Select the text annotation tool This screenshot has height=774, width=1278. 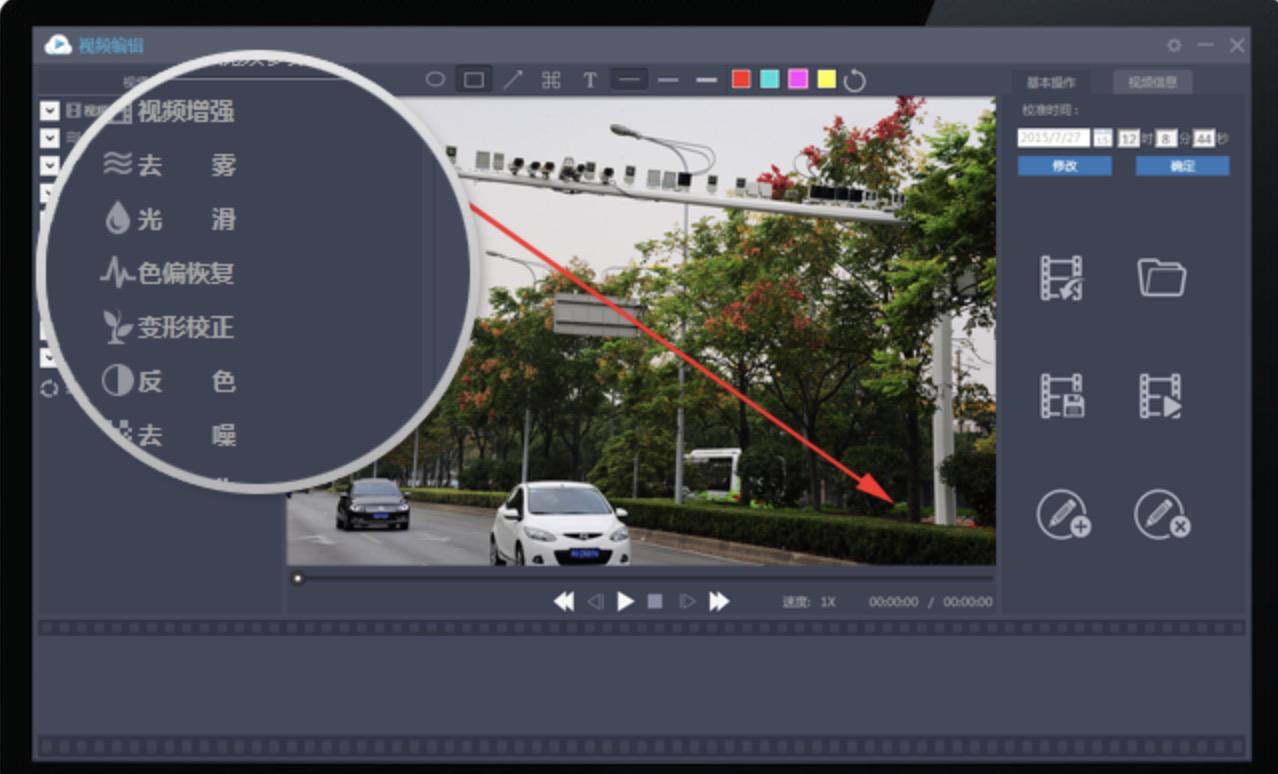click(590, 80)
